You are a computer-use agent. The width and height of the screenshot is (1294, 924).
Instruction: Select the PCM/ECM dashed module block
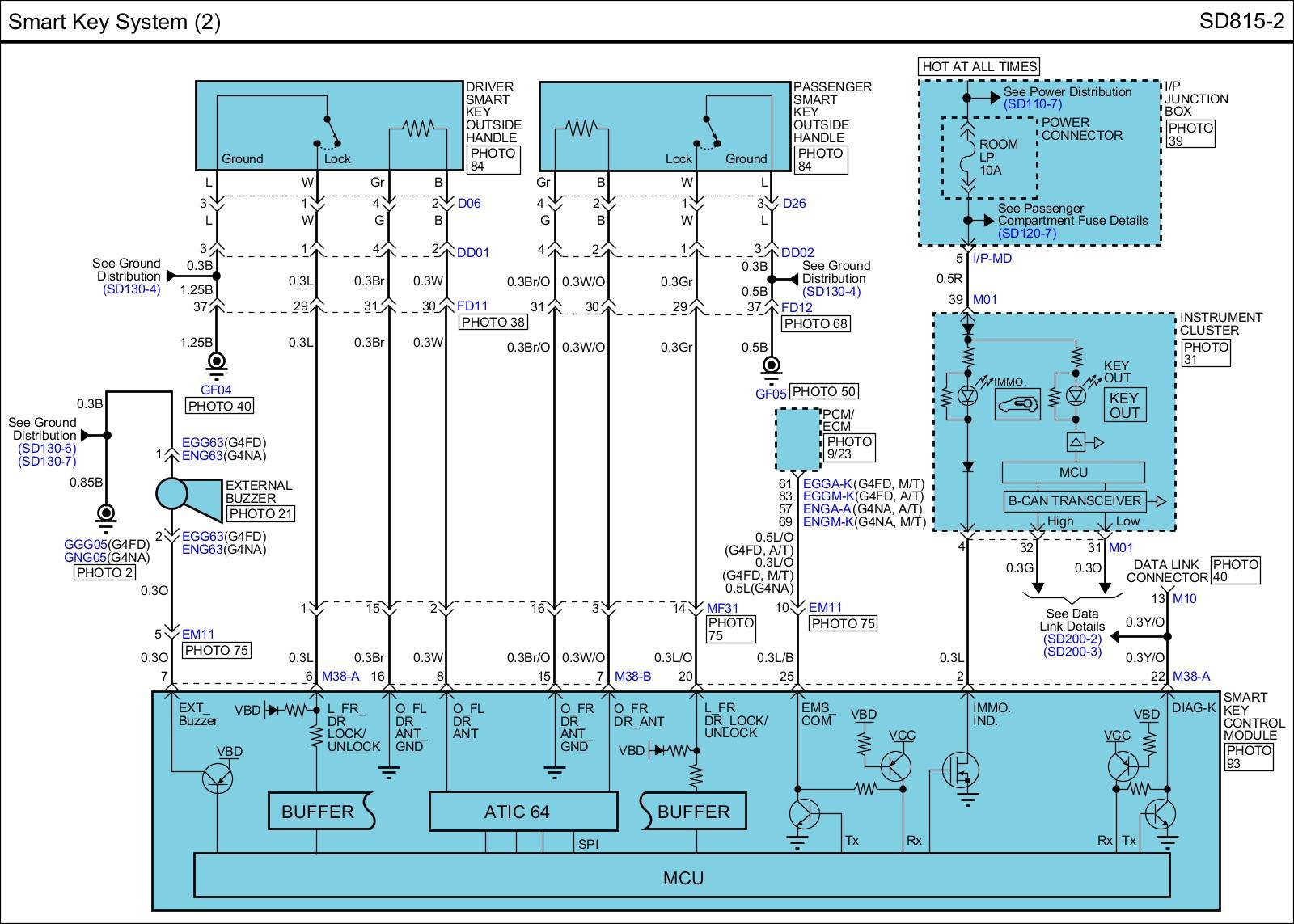pyautogui.click(x=797, y=440)
